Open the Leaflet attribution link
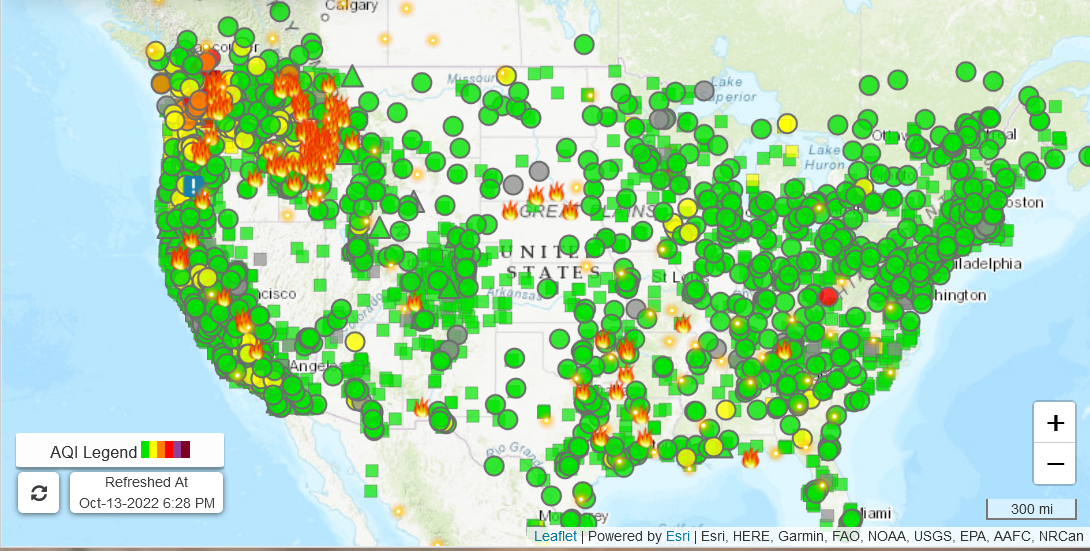The width and height of the screenshot is (1090, 551). tap(555, 537)
